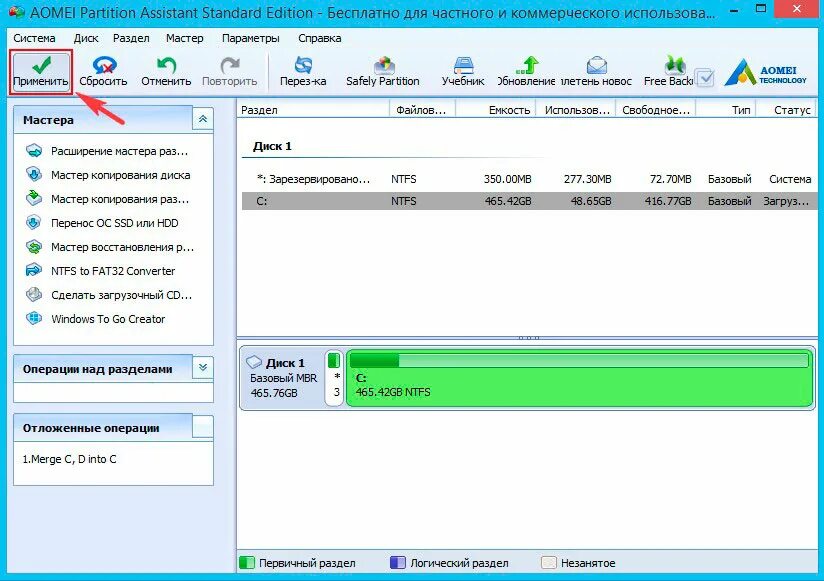Discard changes using Сбросить toolbar icon
824x581 pixels.
pos(103,72)
